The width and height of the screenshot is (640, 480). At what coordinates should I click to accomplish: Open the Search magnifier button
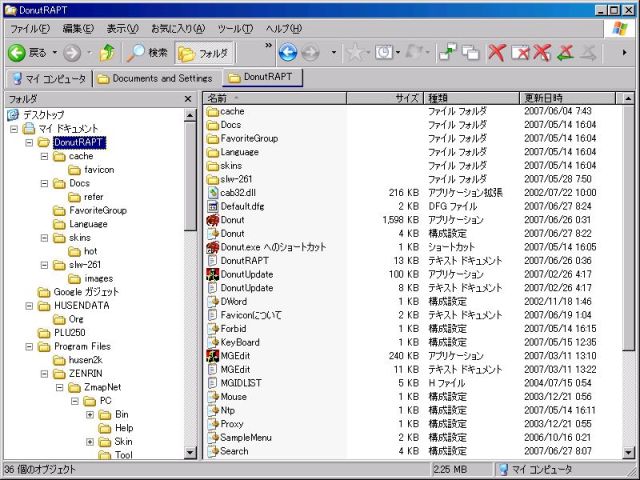[147, 53]
